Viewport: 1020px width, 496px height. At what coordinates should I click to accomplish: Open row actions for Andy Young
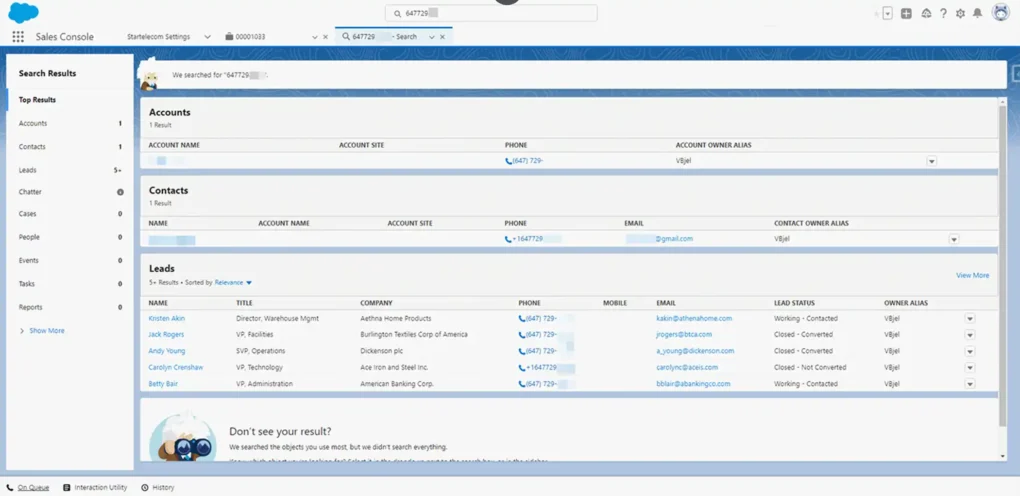pos(970,351)
